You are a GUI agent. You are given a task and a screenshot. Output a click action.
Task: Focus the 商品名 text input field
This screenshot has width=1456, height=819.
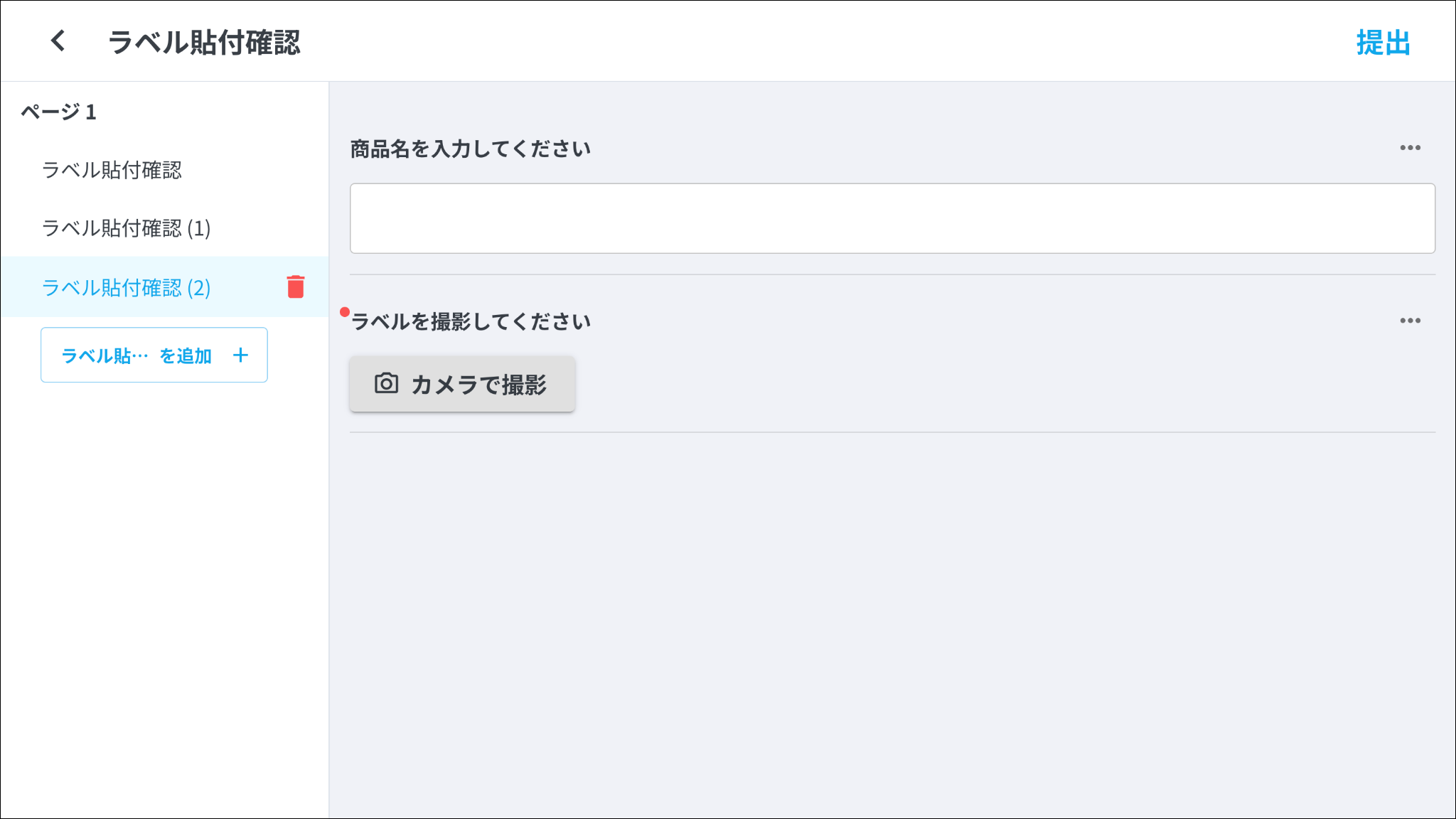[892, 218]
